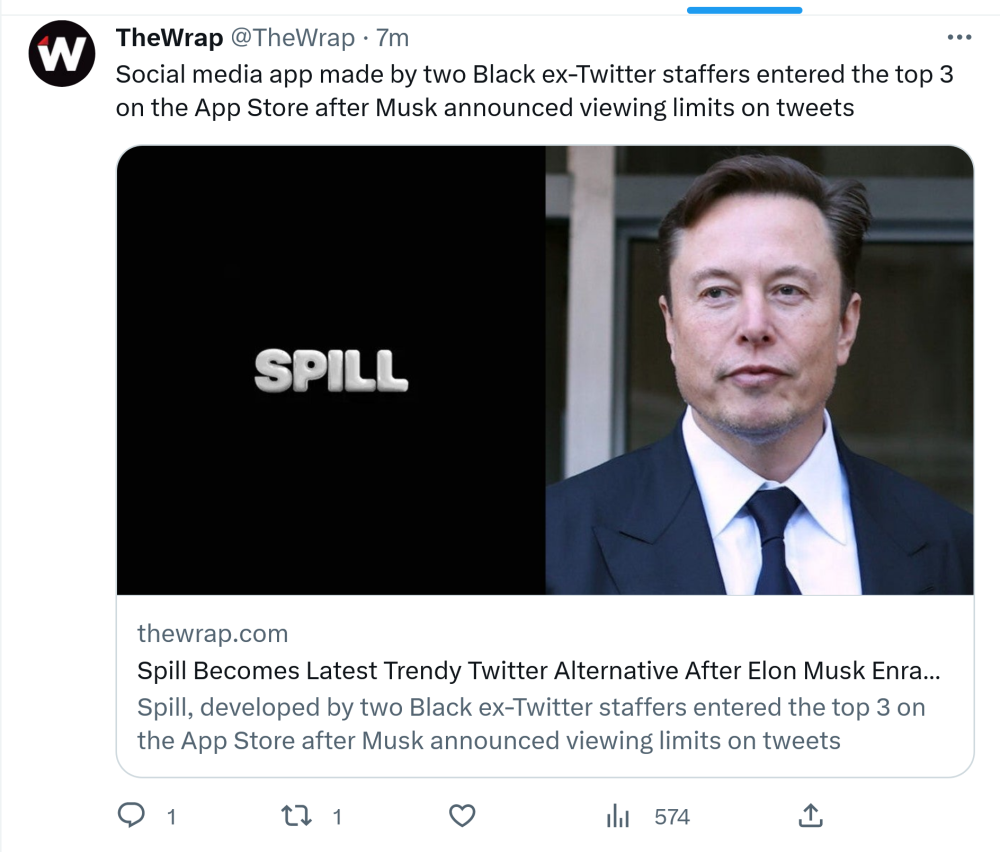Click the SPILL logo in the preview image
This screenshot has height=852, width=1000.
pos(331,370)
